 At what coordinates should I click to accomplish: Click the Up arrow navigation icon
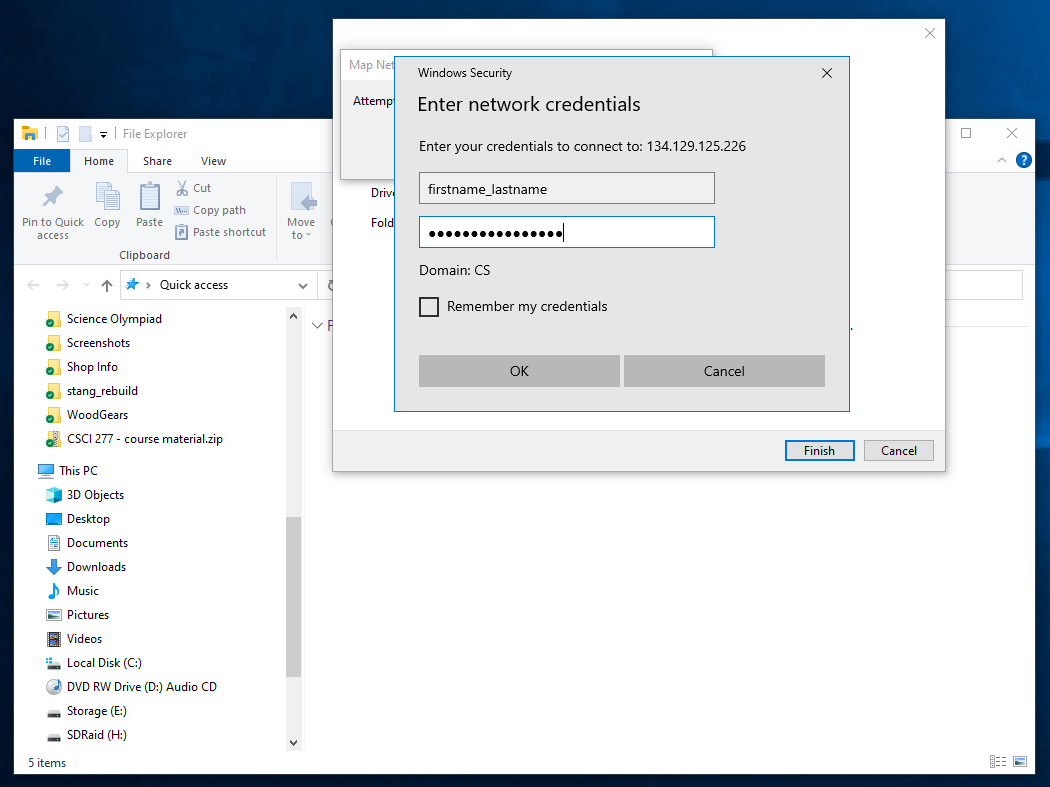click(107, 285)
